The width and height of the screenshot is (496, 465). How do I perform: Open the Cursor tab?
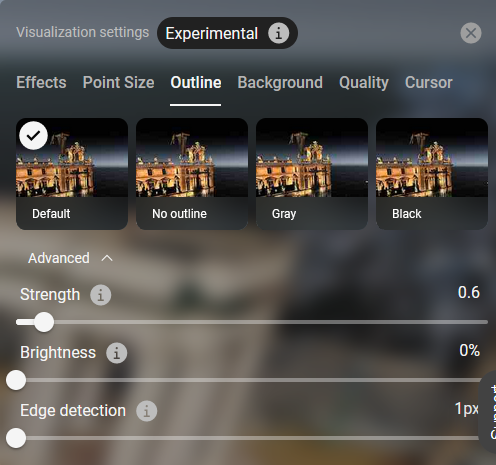[429, 82]
